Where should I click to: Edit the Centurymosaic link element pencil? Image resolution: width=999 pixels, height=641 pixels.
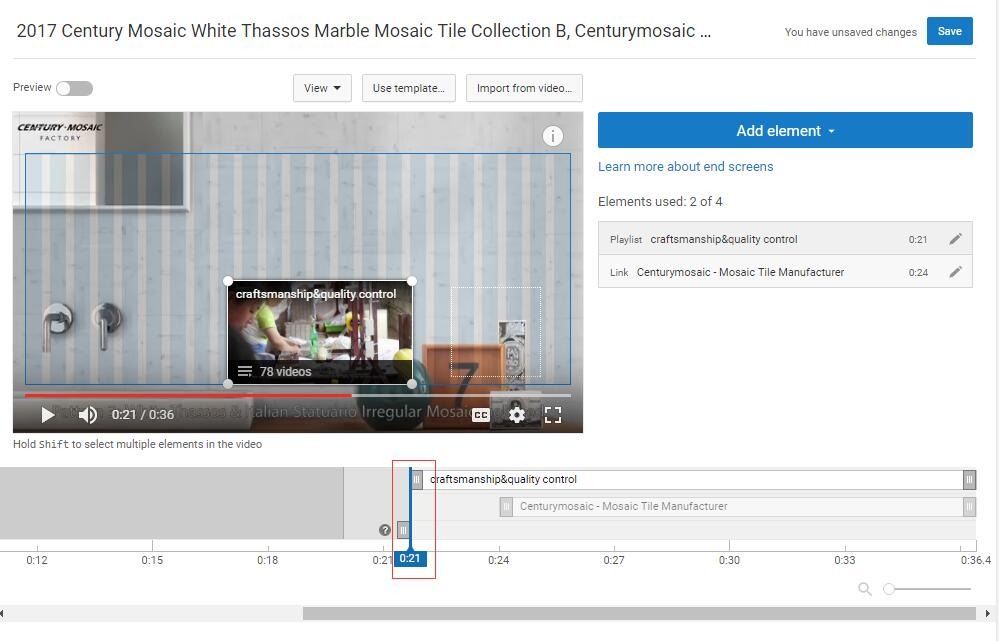coord(955,272)
